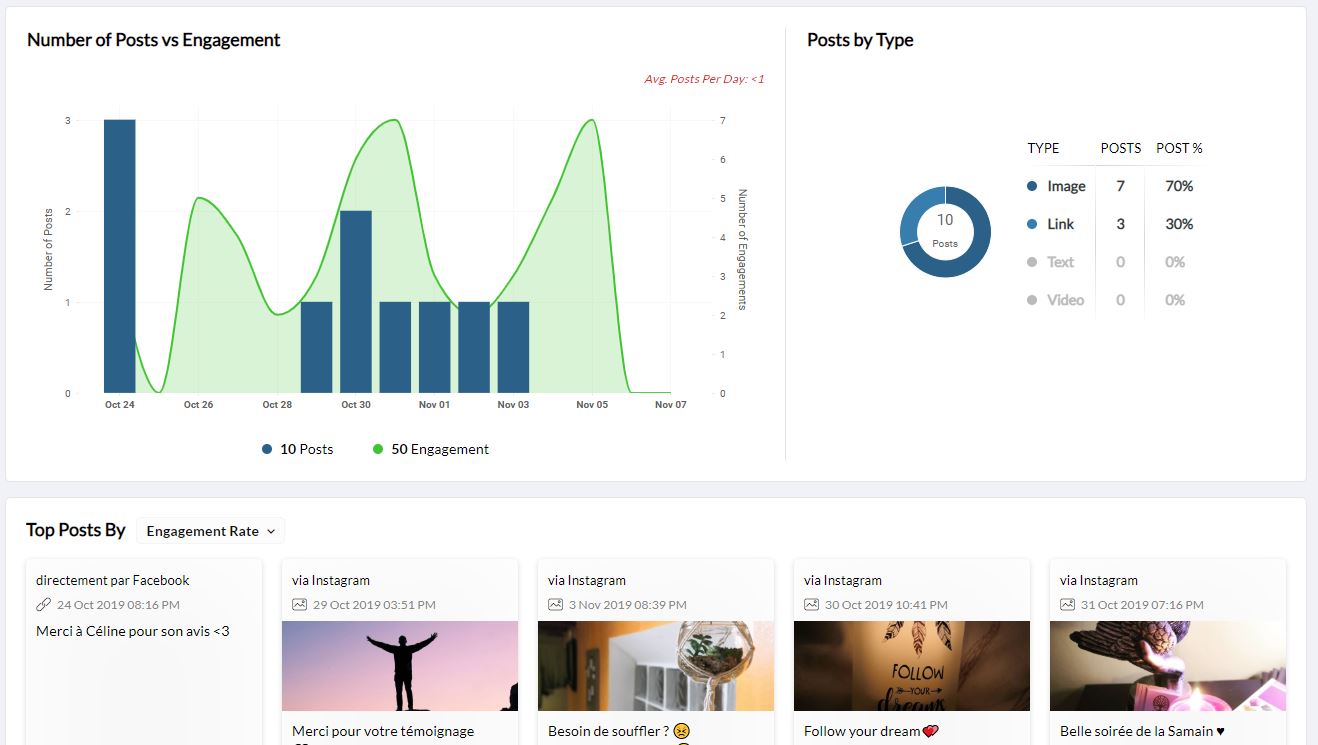Screen dimensions: 1318x745
Task: Click the donut chart showing 10 Posts
Action: coord(944,232)
